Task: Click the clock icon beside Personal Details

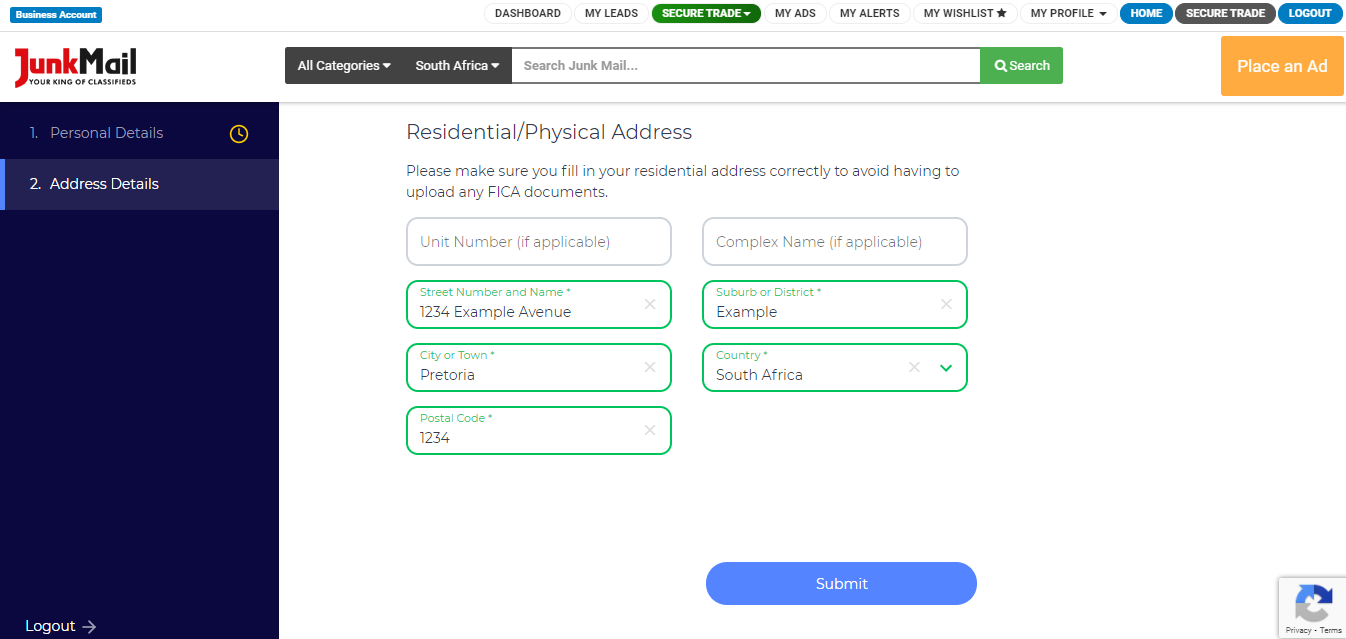Action: click(x=239, y=134)
